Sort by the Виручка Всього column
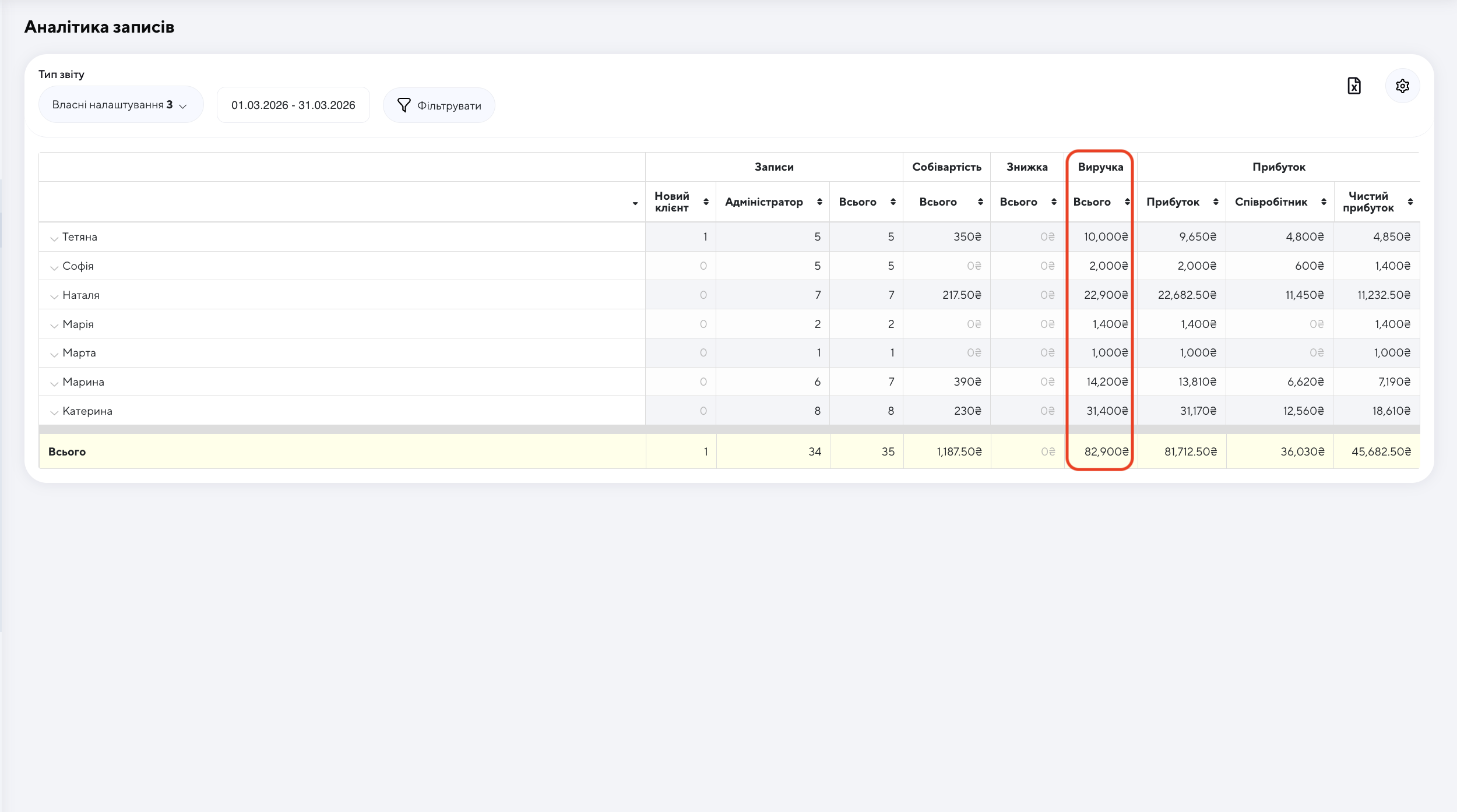 1127,202
